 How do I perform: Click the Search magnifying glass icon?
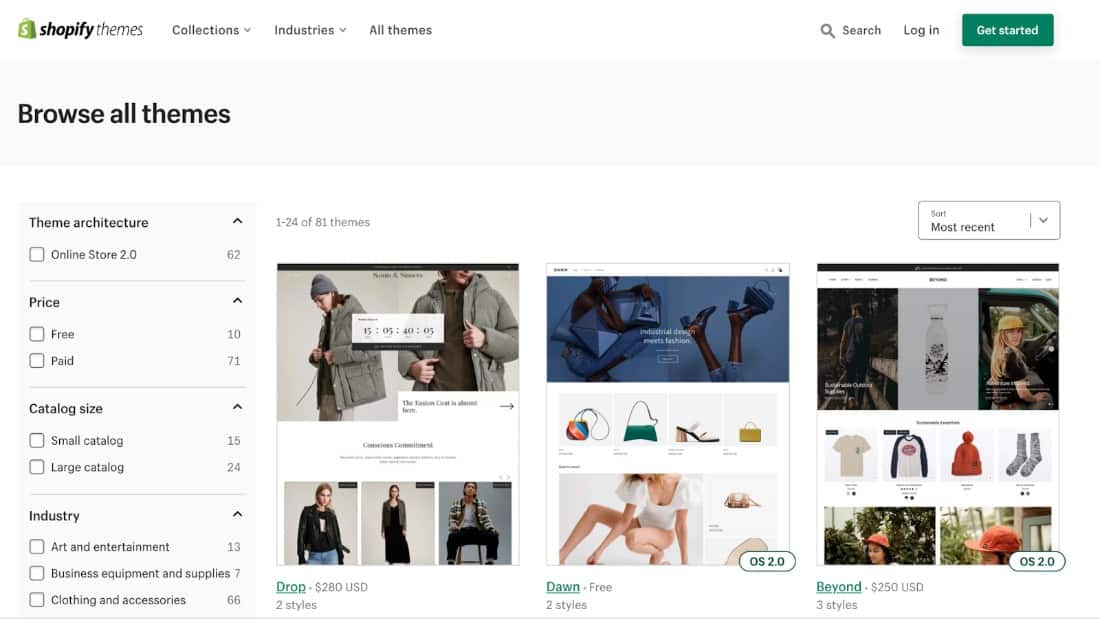[827, 31]
